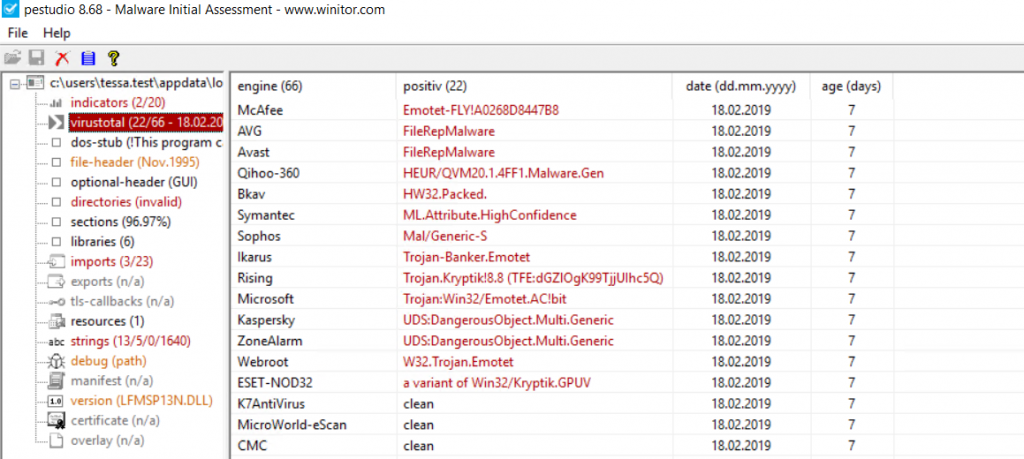
Task: Click the dos-stub square icon
Action: point(56,142)
